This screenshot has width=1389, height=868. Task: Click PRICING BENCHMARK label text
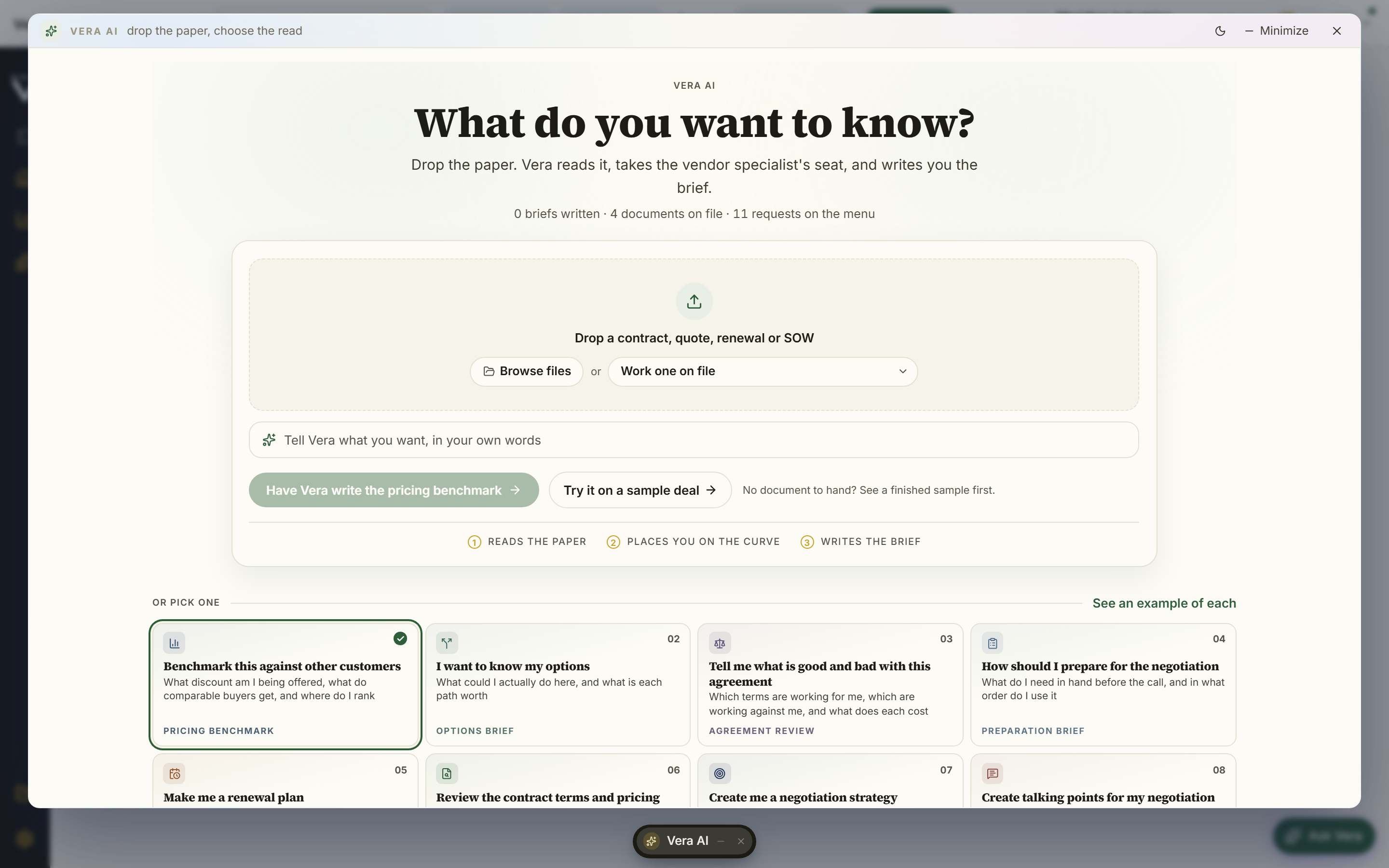[x=218, y=731]
